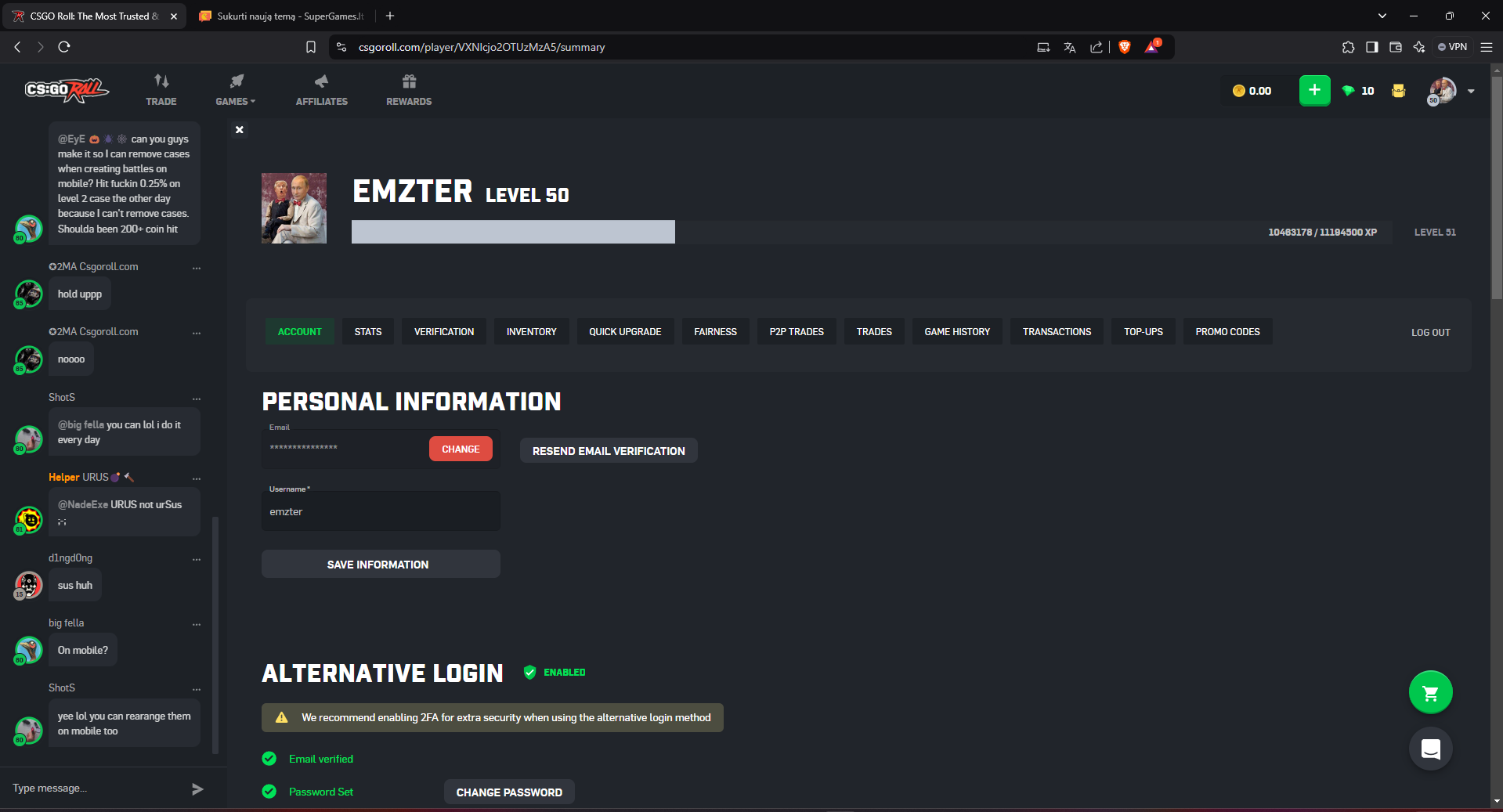Viewport: 1503px width, 812px height.
Task: Click the XP level progress bar
Action: pyautogui.click(x=872, y=232)
